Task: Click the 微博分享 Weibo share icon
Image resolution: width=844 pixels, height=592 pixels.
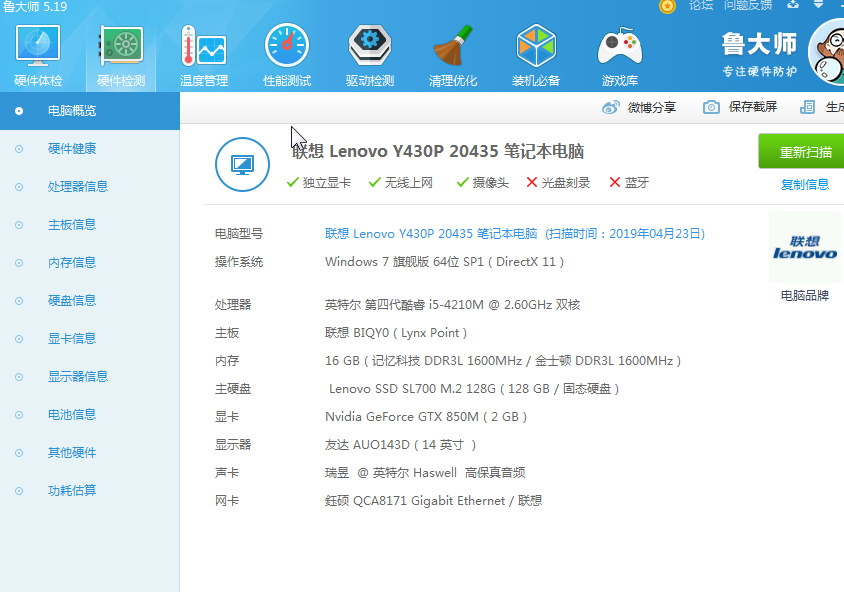Action: click(610, 107)
